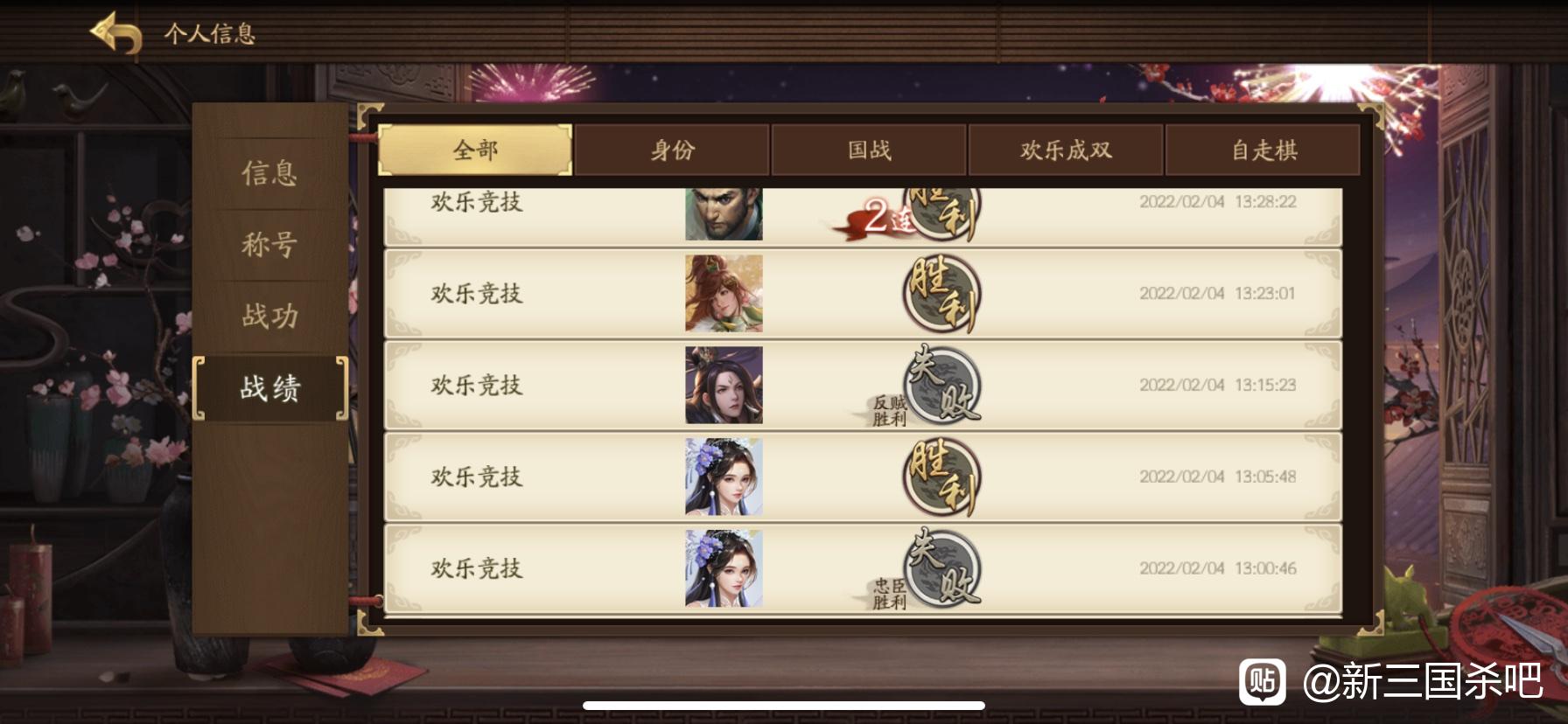Open the match record dated 13:28:22
This screenshot has height=724, width=1568.
click(863, 216)
